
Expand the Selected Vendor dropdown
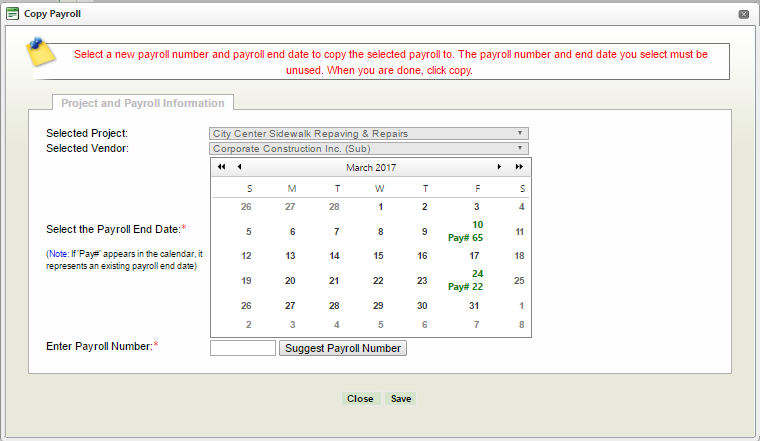[368, 148]
